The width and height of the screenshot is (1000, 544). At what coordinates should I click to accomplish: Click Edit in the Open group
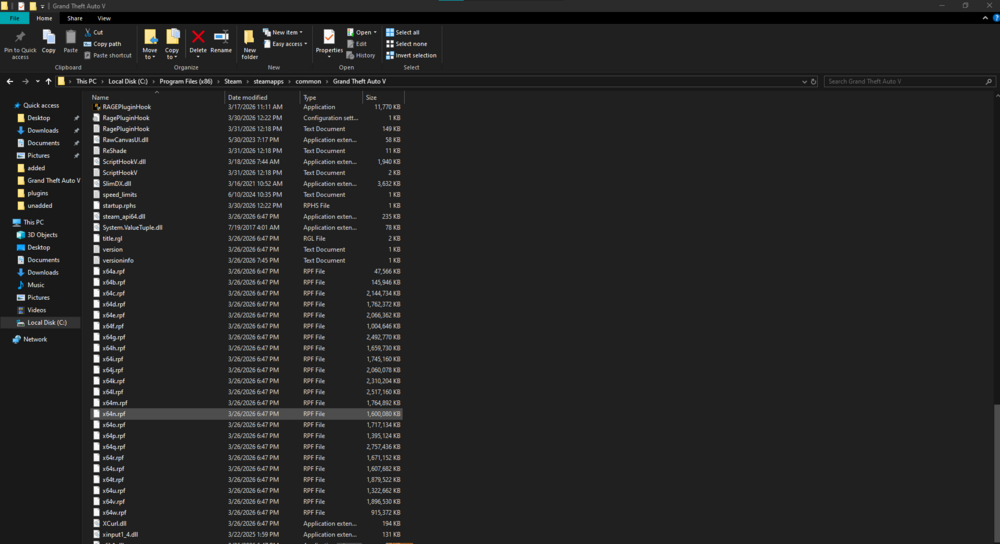click(x=357, y=44)
